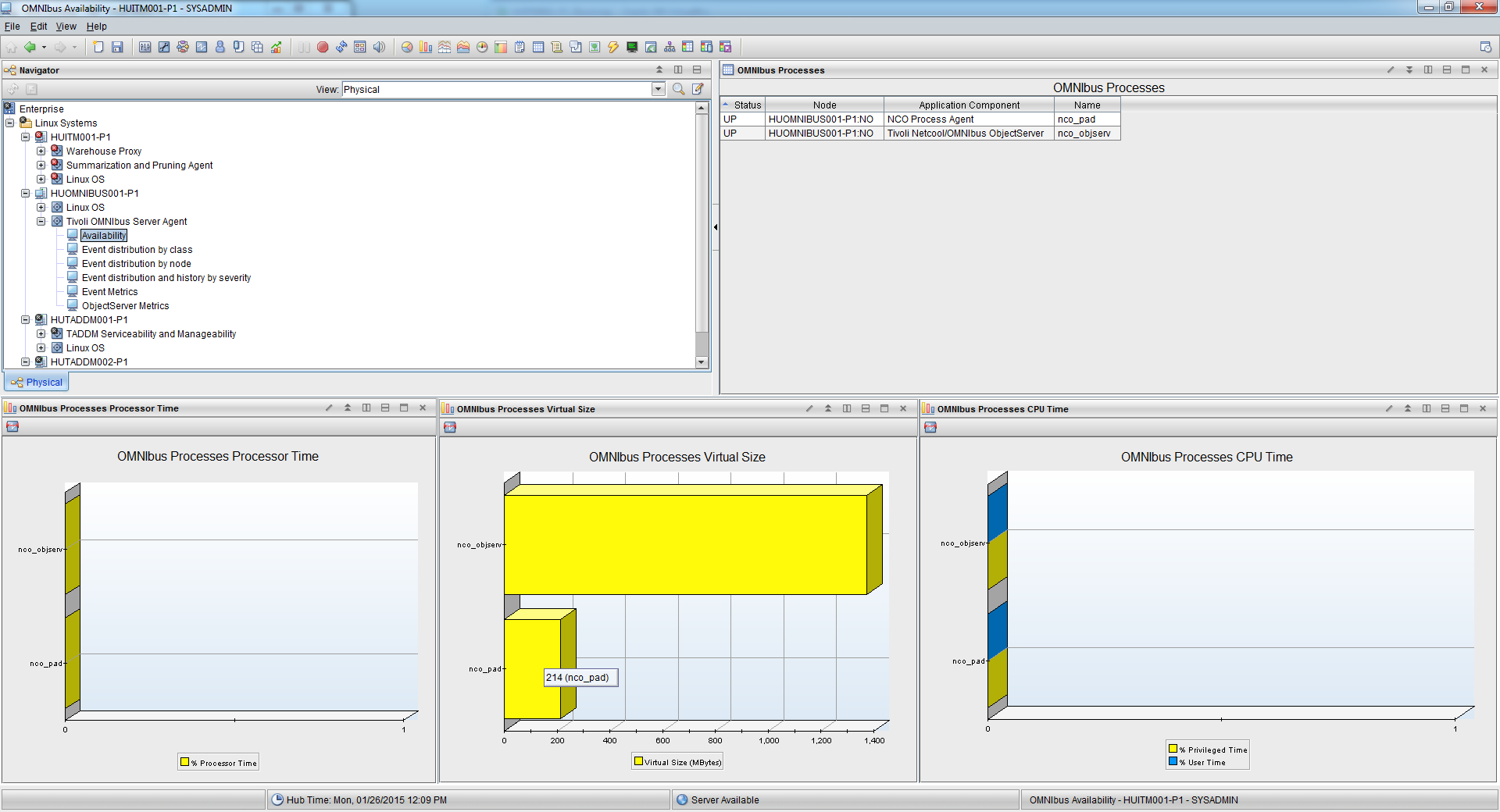Click the New Workspace icon
The height and width of the screenshot is (812, 1500).
[x=98, y=47]
